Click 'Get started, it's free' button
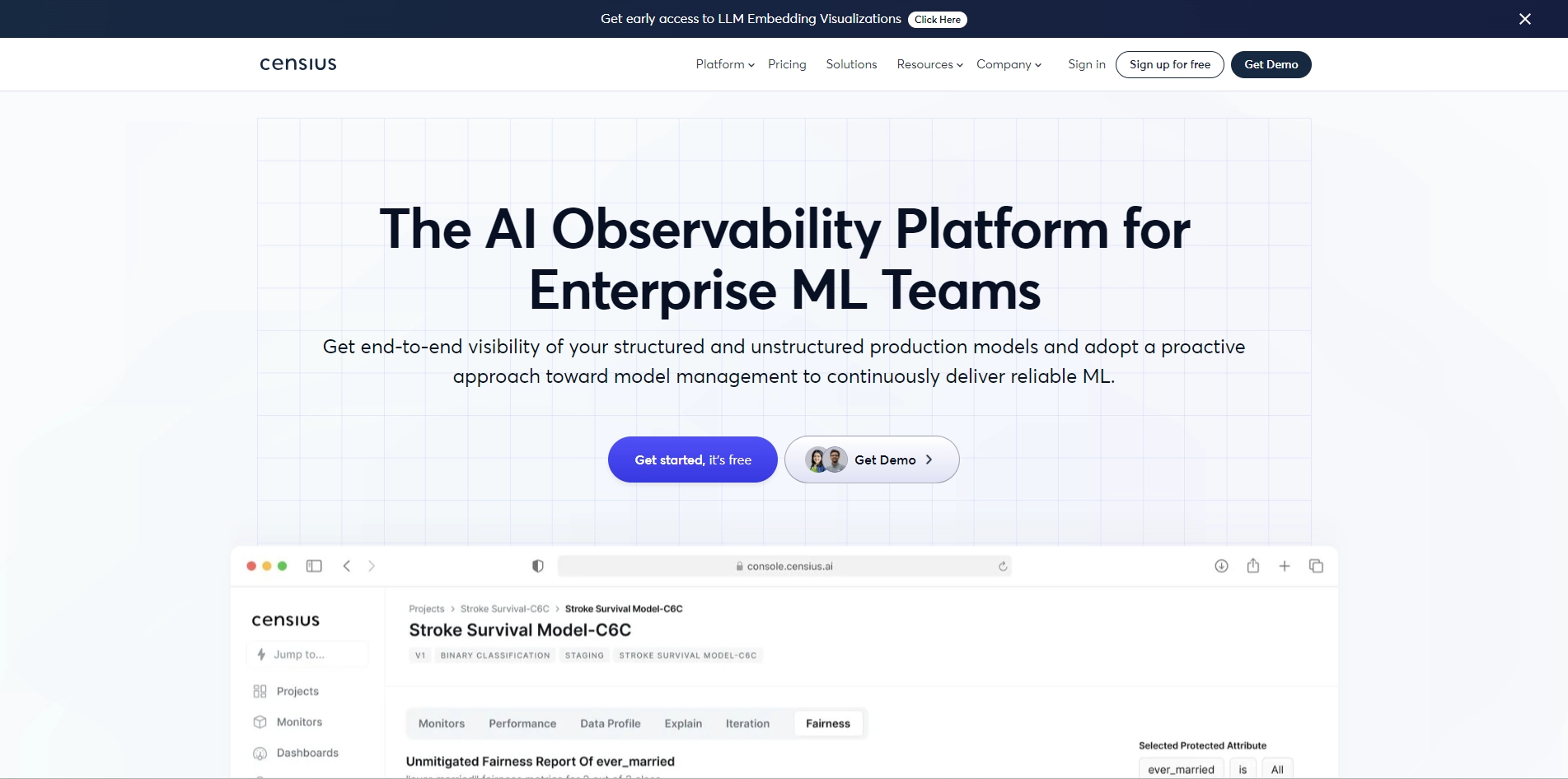This screenshot has width=1568, height=779. tap(693, 459)
